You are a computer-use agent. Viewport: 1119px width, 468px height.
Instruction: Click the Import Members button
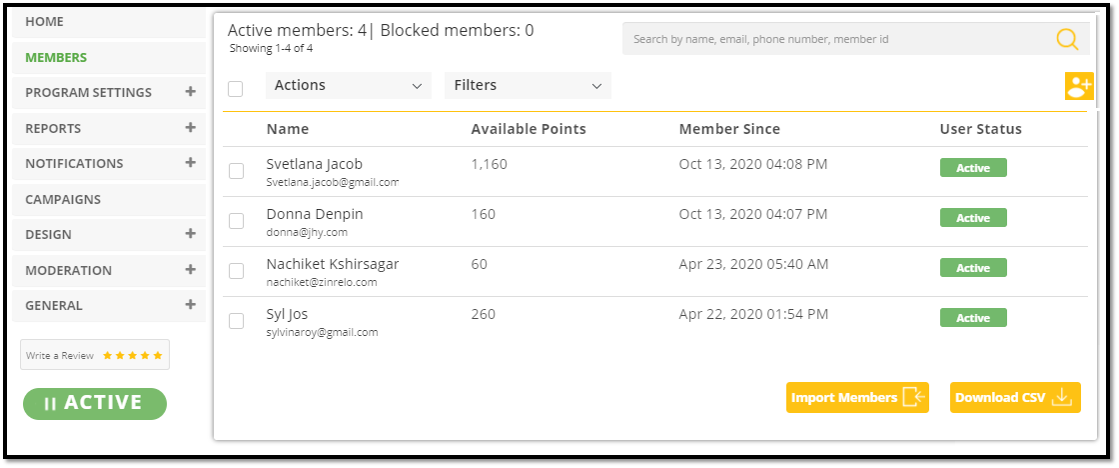(x=857, y=398)
